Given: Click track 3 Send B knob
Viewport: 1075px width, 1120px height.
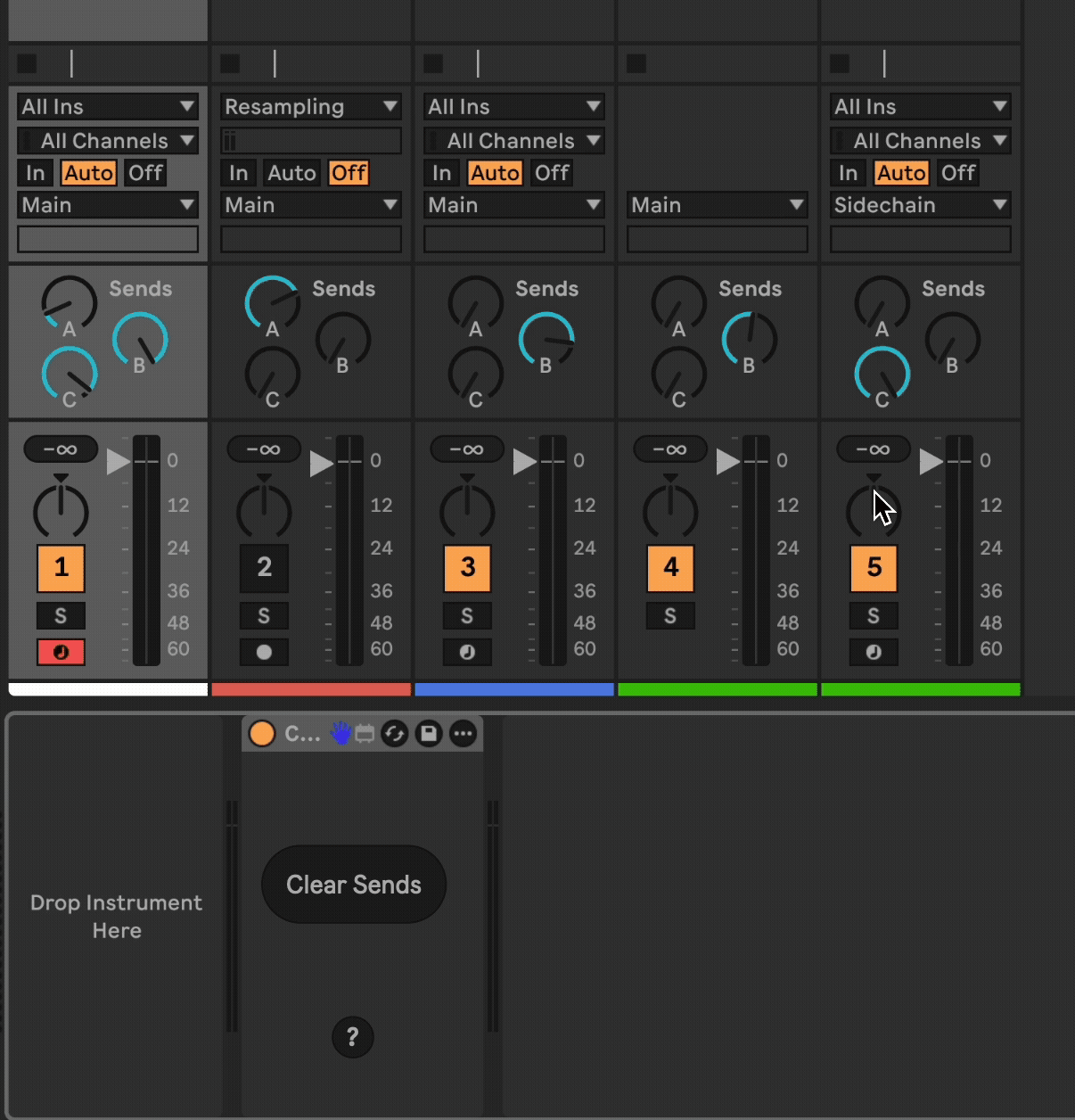Looking at the screenshot, I should (546, 340).
